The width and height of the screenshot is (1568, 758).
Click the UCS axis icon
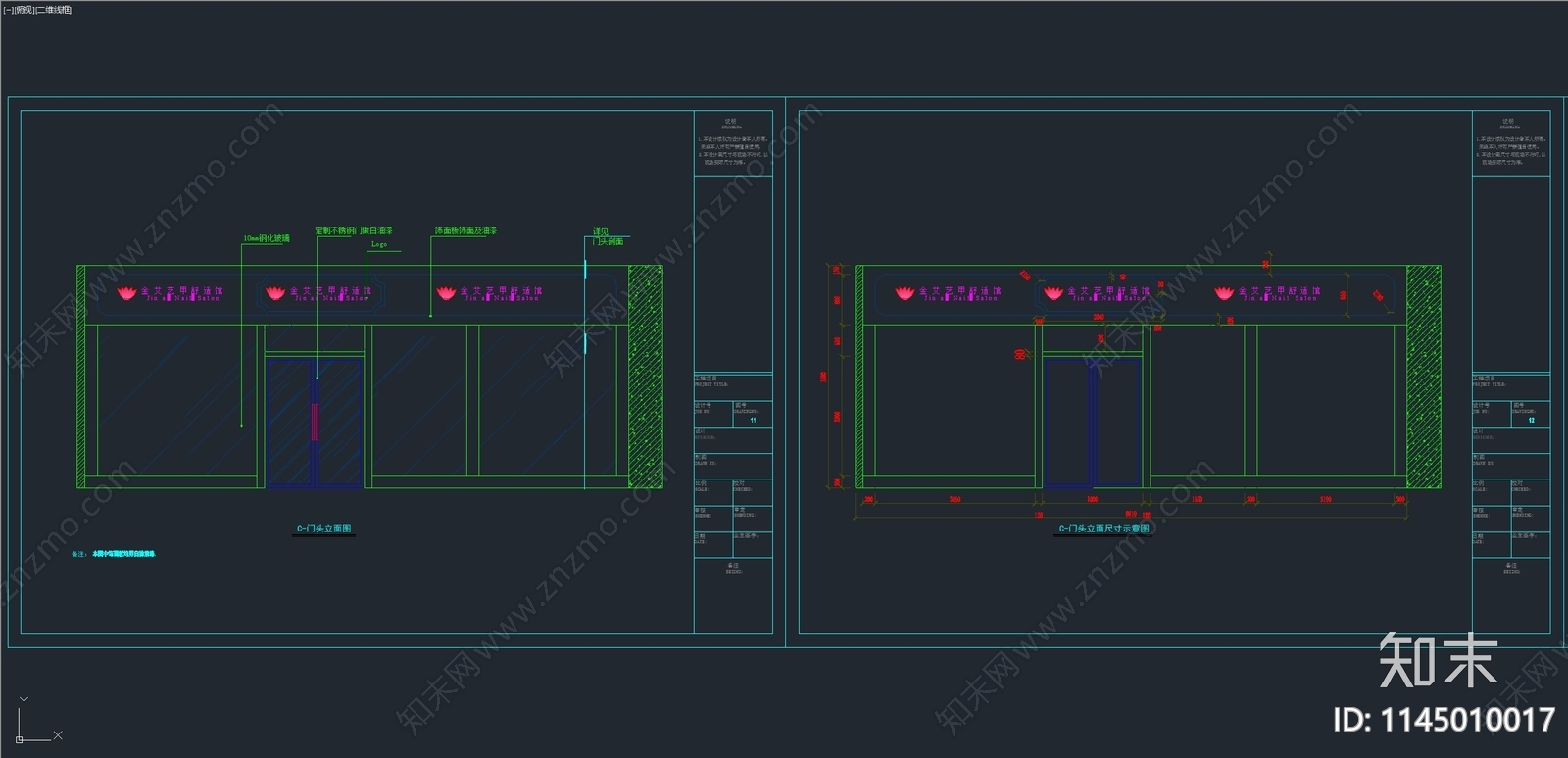[37, 721]
